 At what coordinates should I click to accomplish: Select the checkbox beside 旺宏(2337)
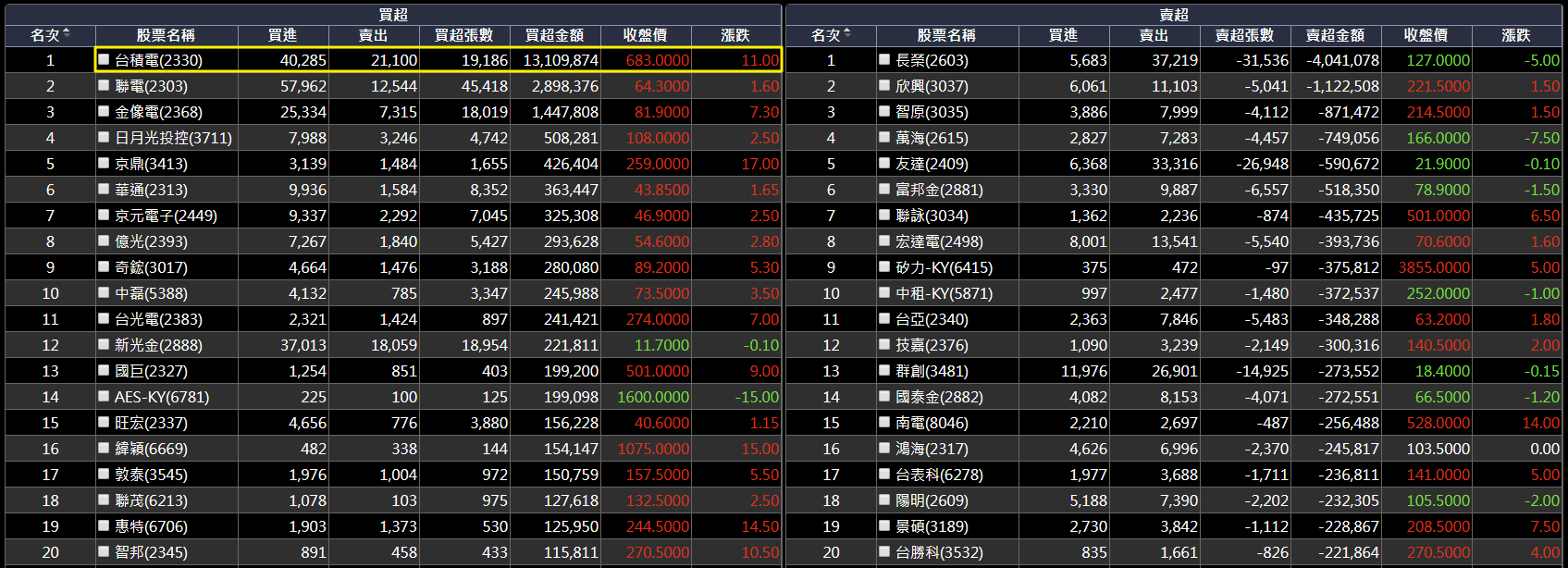point(104,422)
